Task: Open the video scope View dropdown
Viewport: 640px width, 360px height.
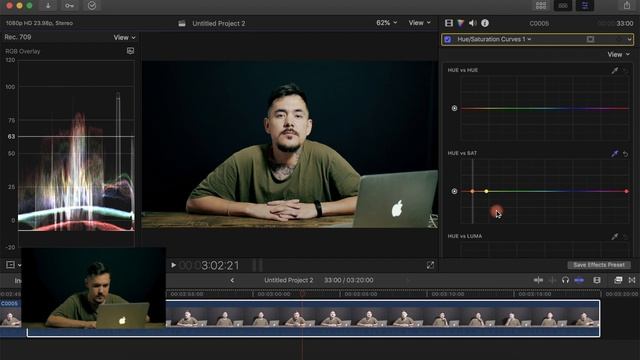Action: 124,37
